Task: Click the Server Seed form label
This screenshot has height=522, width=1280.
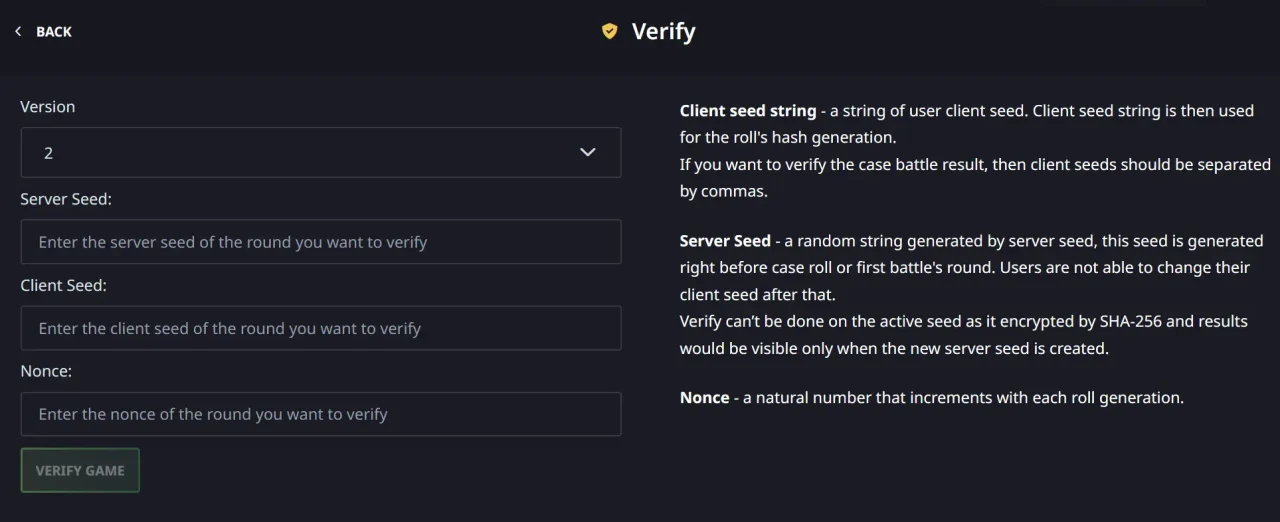Action: (66, 199)
